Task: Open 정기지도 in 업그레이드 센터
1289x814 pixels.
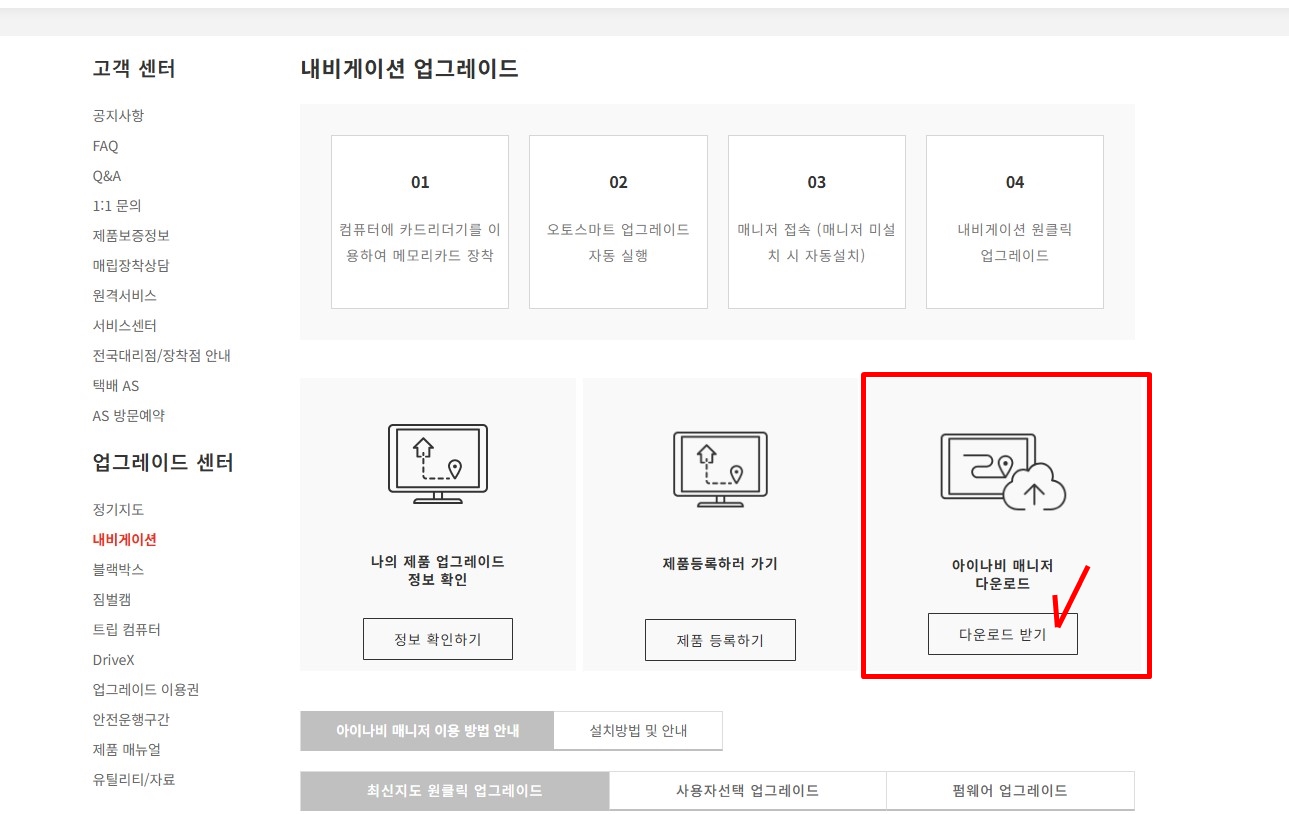Action: (x=118, y=510)
